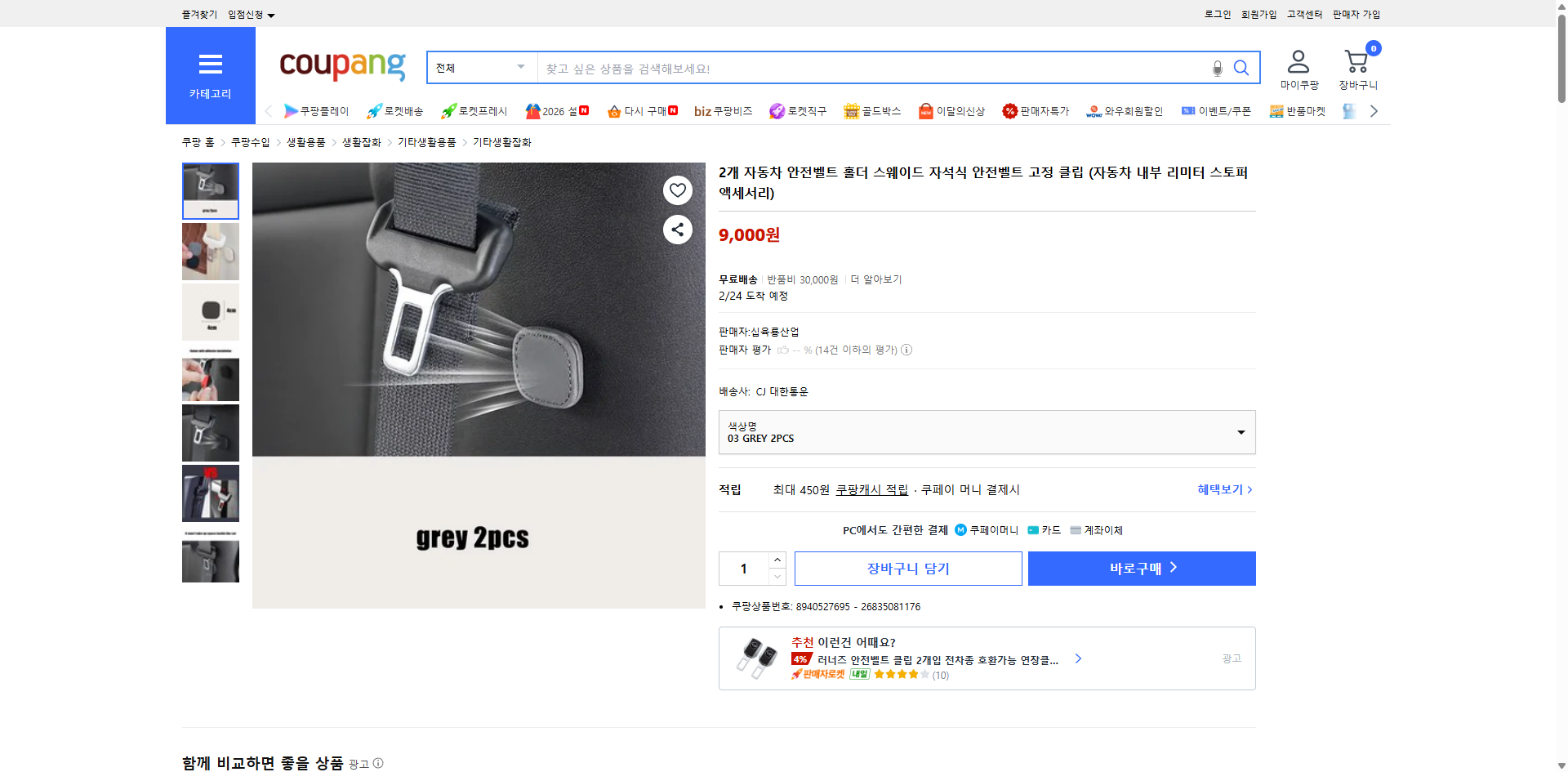Click the 바로구매 purchase button

(x=1141, y=568)
